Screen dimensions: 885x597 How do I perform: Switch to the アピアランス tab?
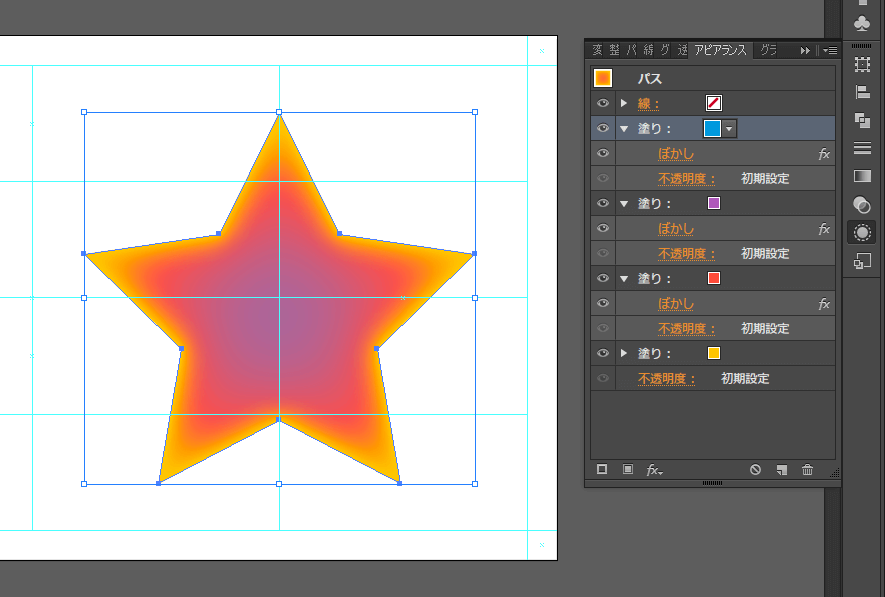tap(723, 49)
